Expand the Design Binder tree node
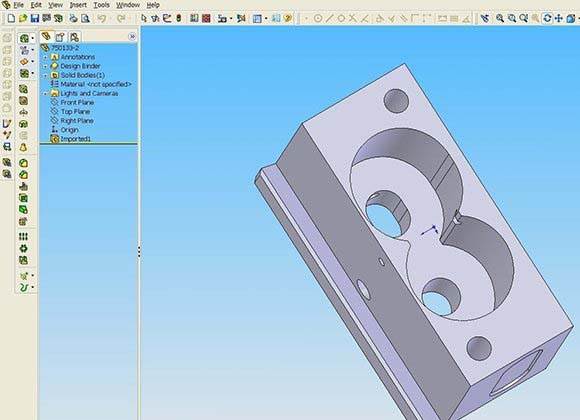Image resolution: width=580 pixels, height=420 pixels. pos(46,66)
